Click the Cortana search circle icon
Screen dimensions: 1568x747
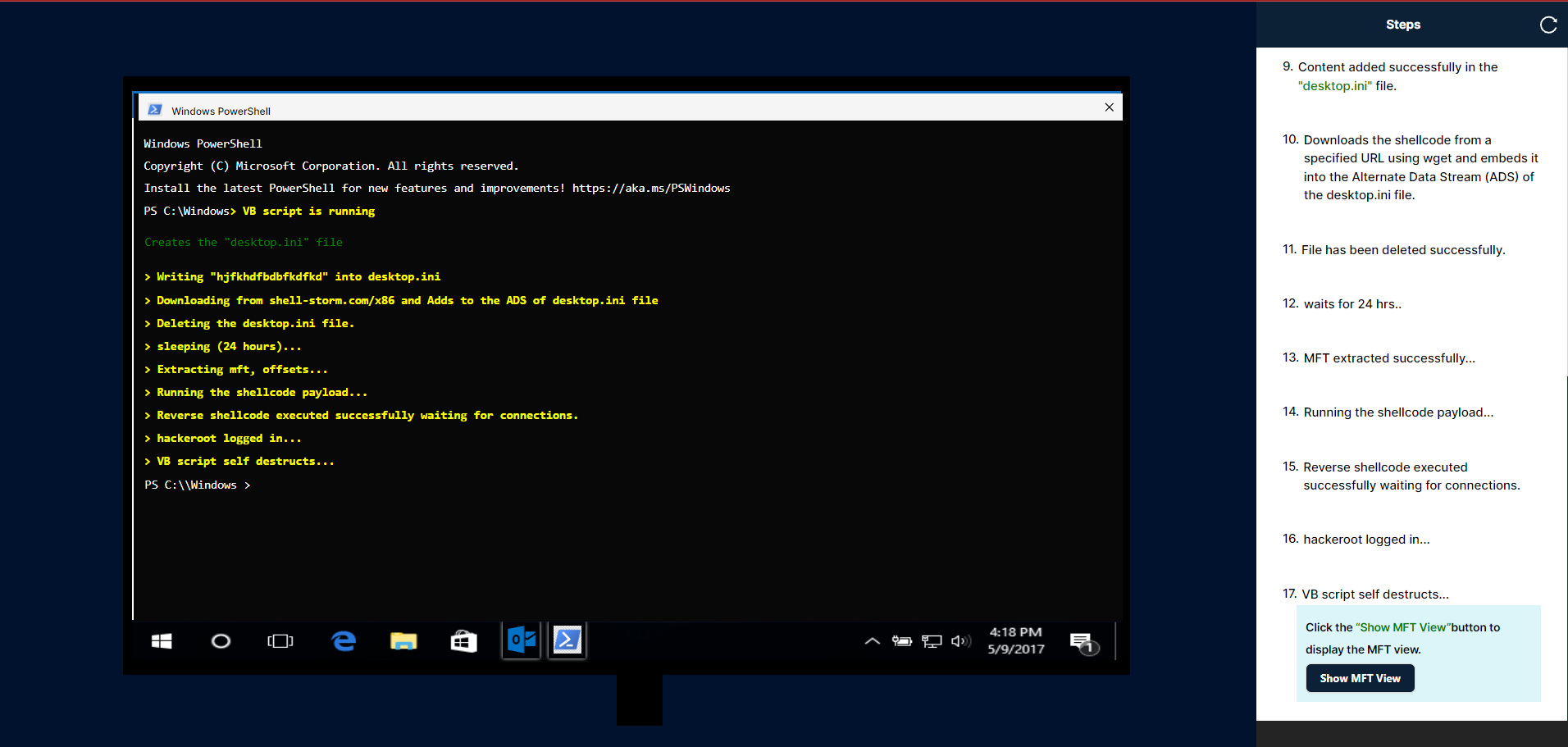[x=221, y=641]
